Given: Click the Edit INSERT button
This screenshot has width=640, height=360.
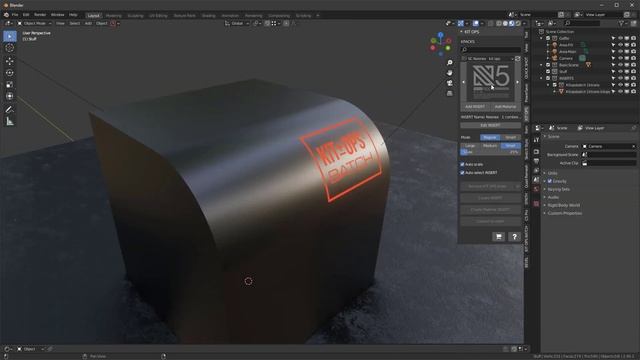Looking at the screenshot, I should [x=491, y=125].
